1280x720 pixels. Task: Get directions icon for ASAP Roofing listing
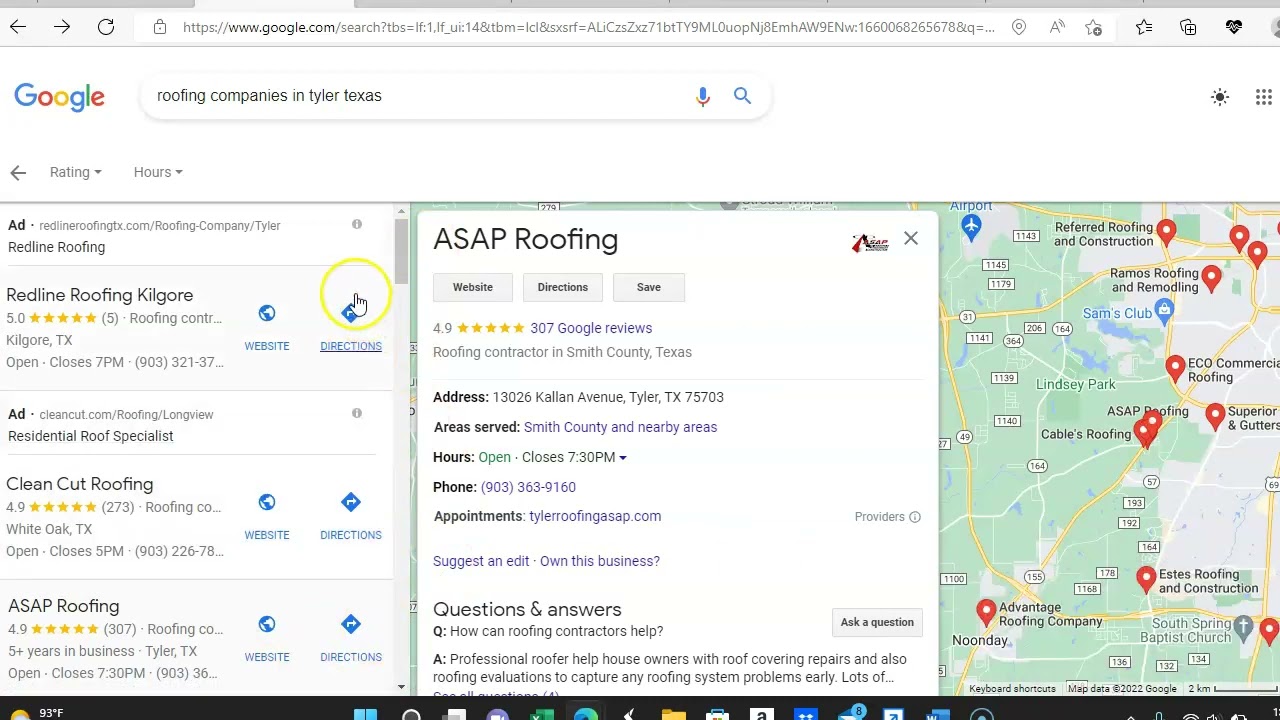point(350,624)
